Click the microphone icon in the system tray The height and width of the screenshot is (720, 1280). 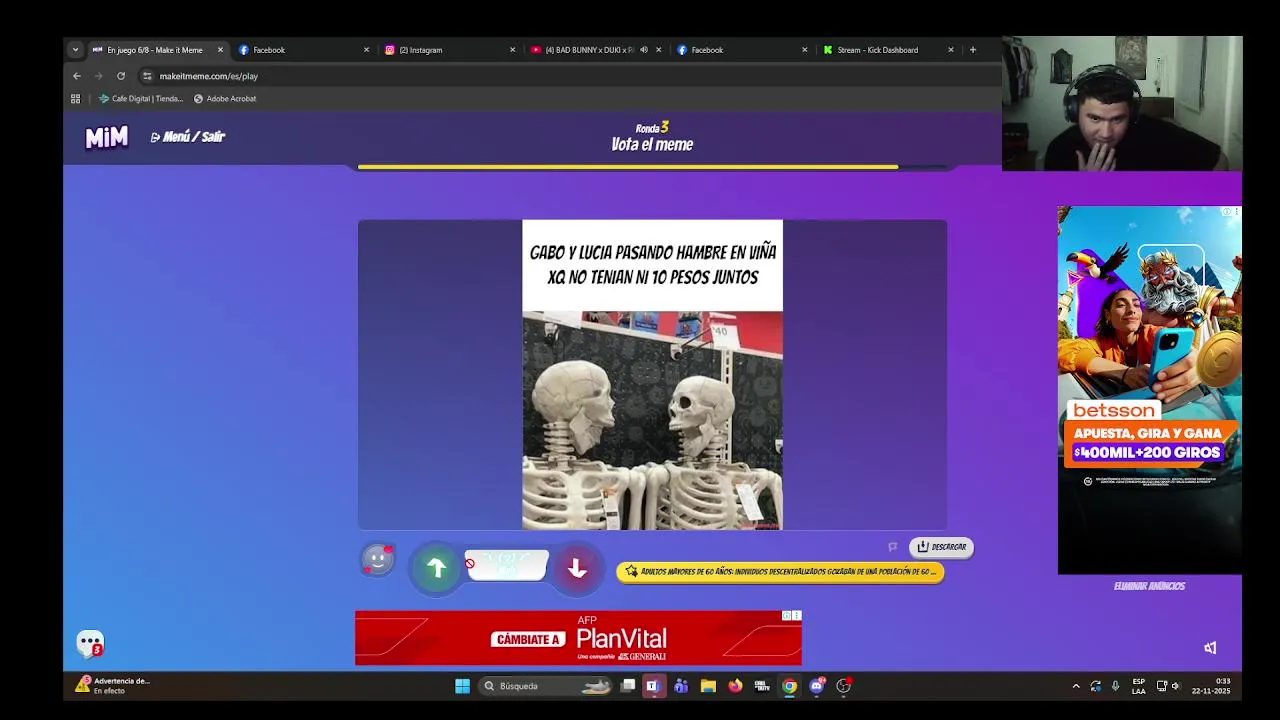pyautogui.click(x=1116, y=686)
